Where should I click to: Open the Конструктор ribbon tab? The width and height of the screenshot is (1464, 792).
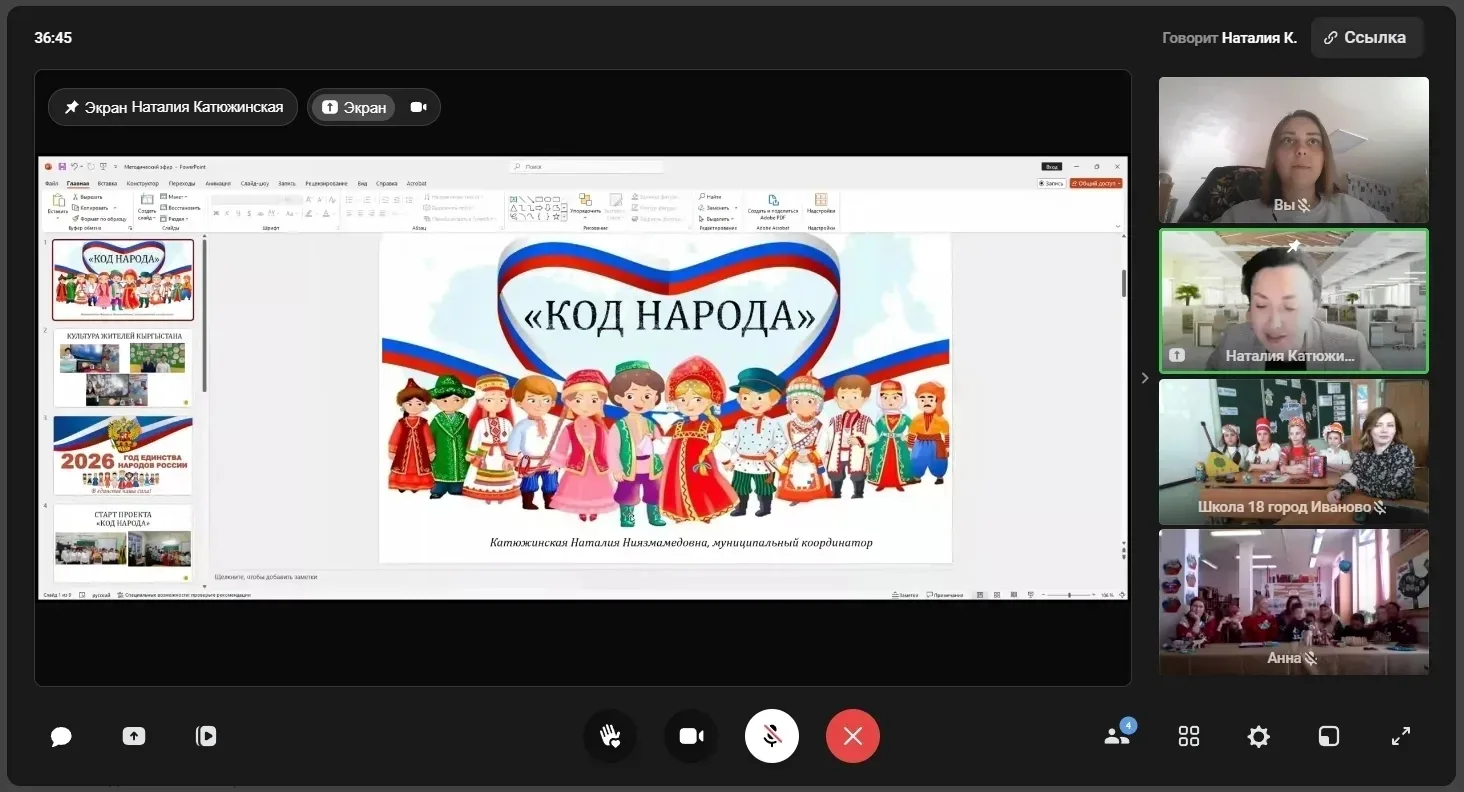pyautogui.click(x=142, y=184)
